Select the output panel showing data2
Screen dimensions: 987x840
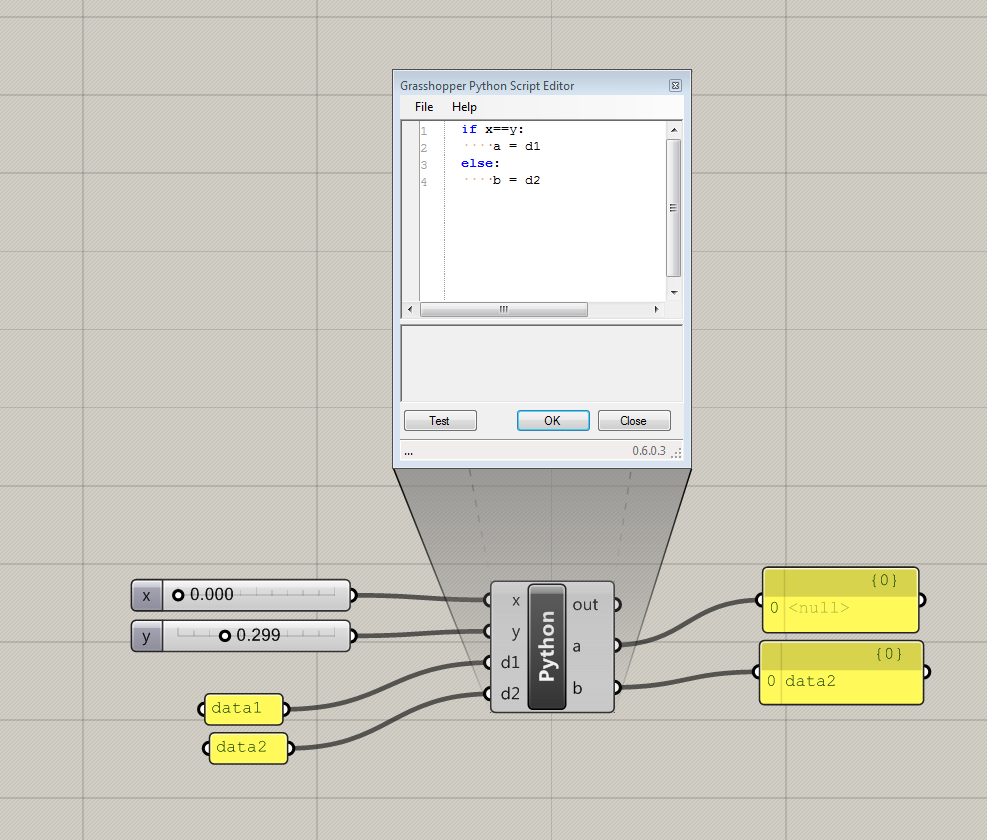pos(842,673)
